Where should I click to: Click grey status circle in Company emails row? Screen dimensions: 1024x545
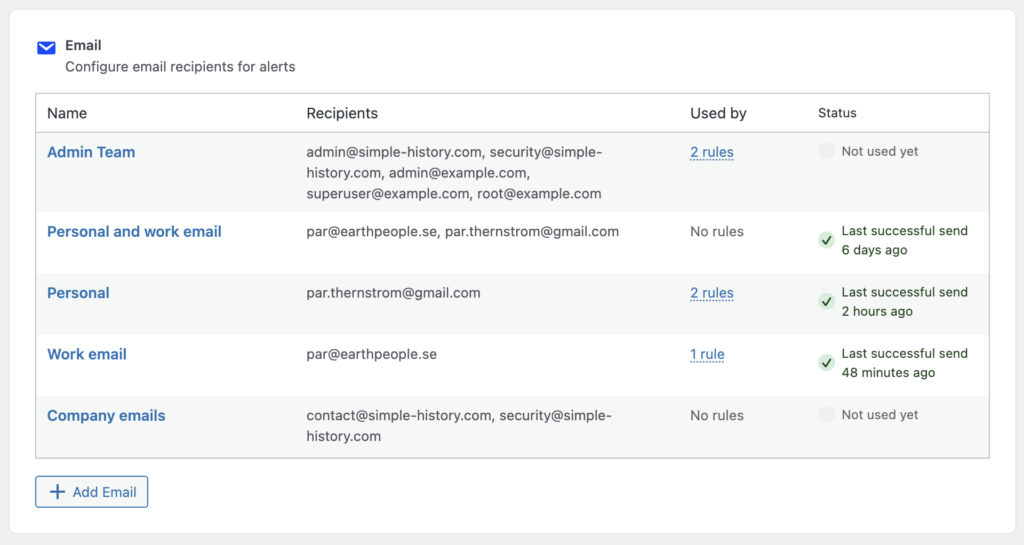[x=826, y=415]
